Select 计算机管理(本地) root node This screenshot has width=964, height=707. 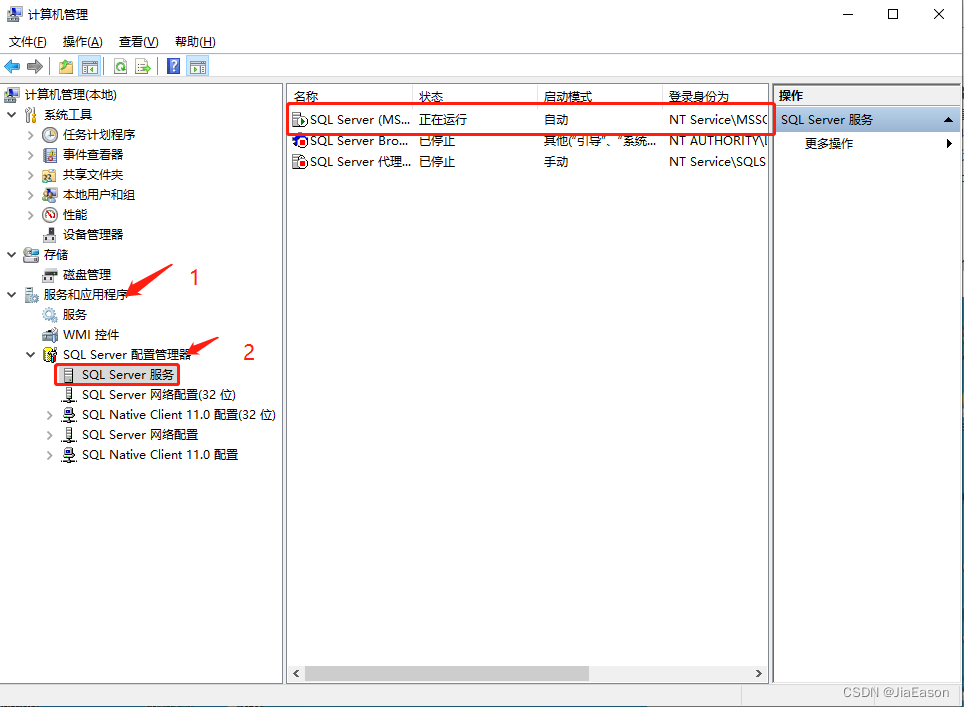(70, 95)
